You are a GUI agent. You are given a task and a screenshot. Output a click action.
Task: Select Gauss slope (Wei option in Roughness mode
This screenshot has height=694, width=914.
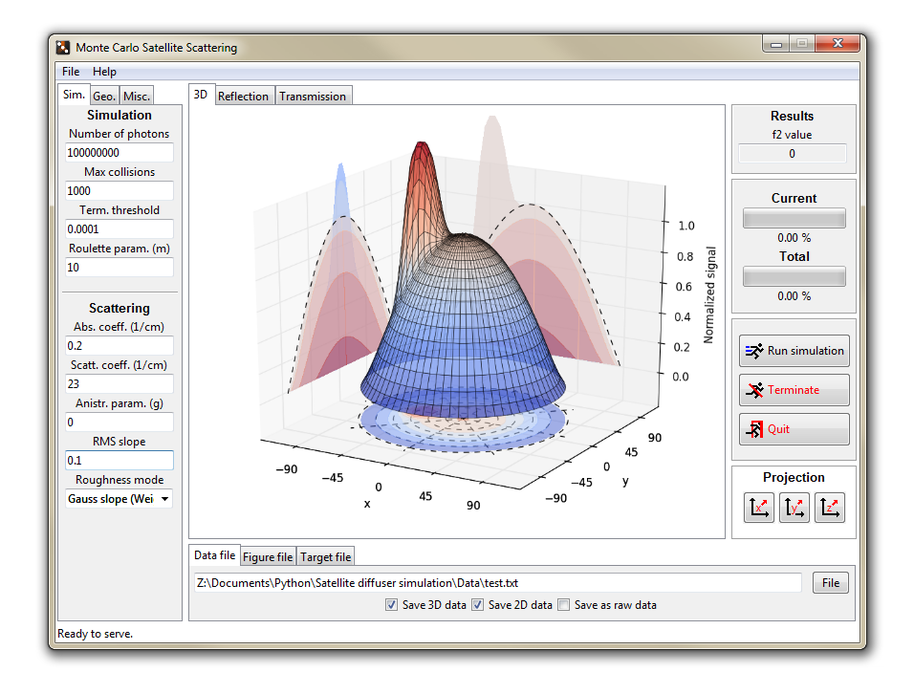pyautogui.click(x=110, y=498)
